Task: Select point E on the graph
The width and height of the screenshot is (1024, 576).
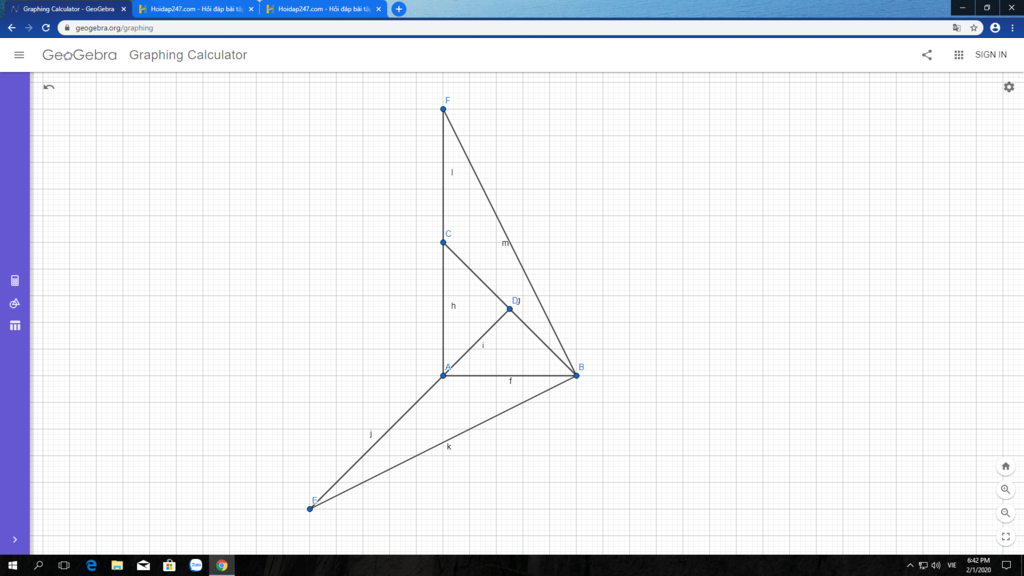Action: [x=310, y=509]
